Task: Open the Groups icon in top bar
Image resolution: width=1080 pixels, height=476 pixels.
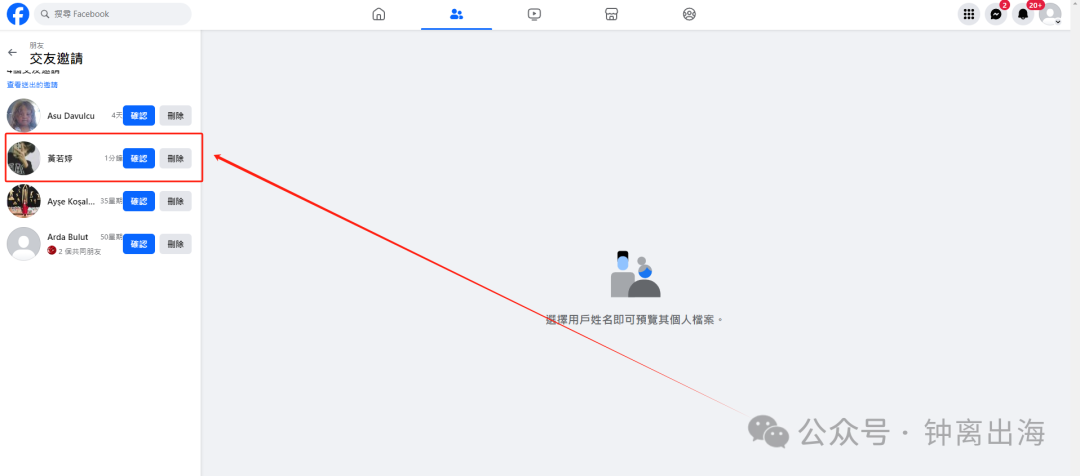Action: tap(689, 14)
